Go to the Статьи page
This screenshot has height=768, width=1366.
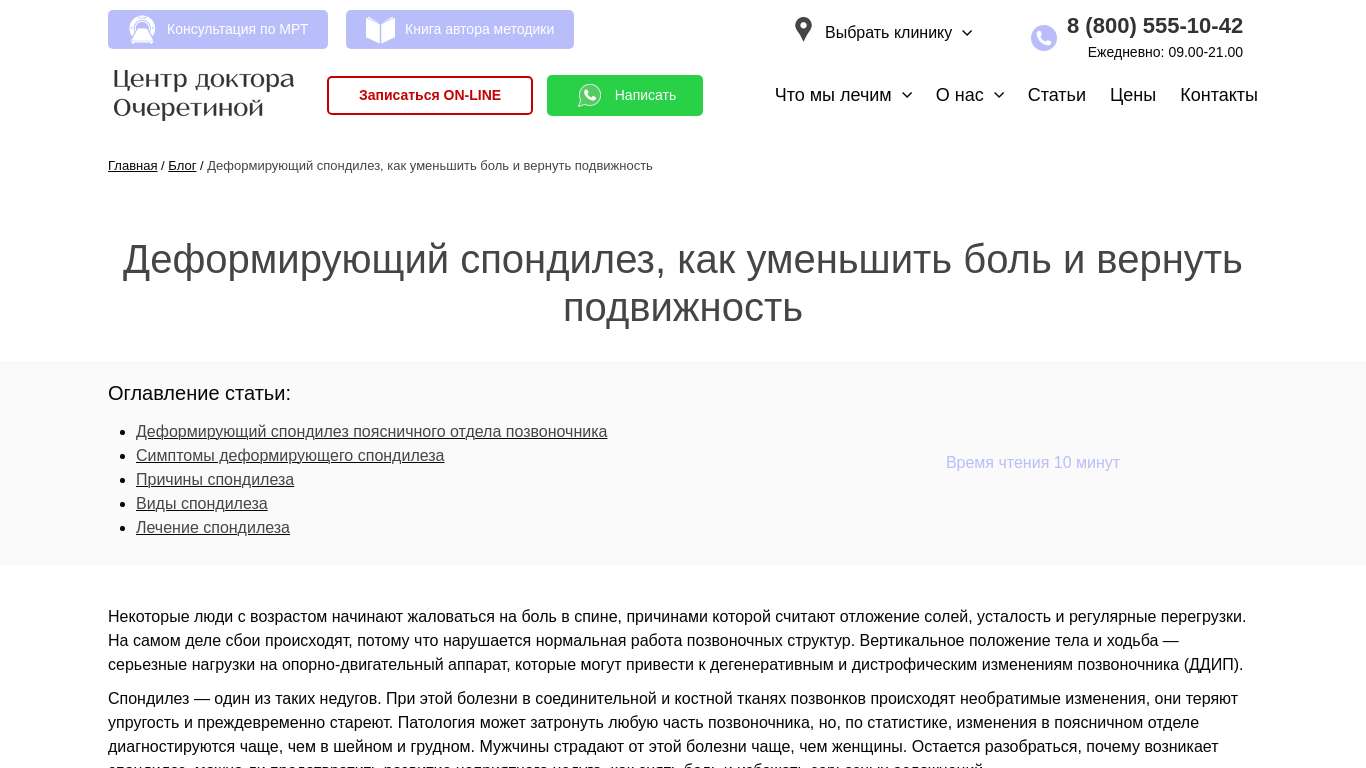[1056, 95]
